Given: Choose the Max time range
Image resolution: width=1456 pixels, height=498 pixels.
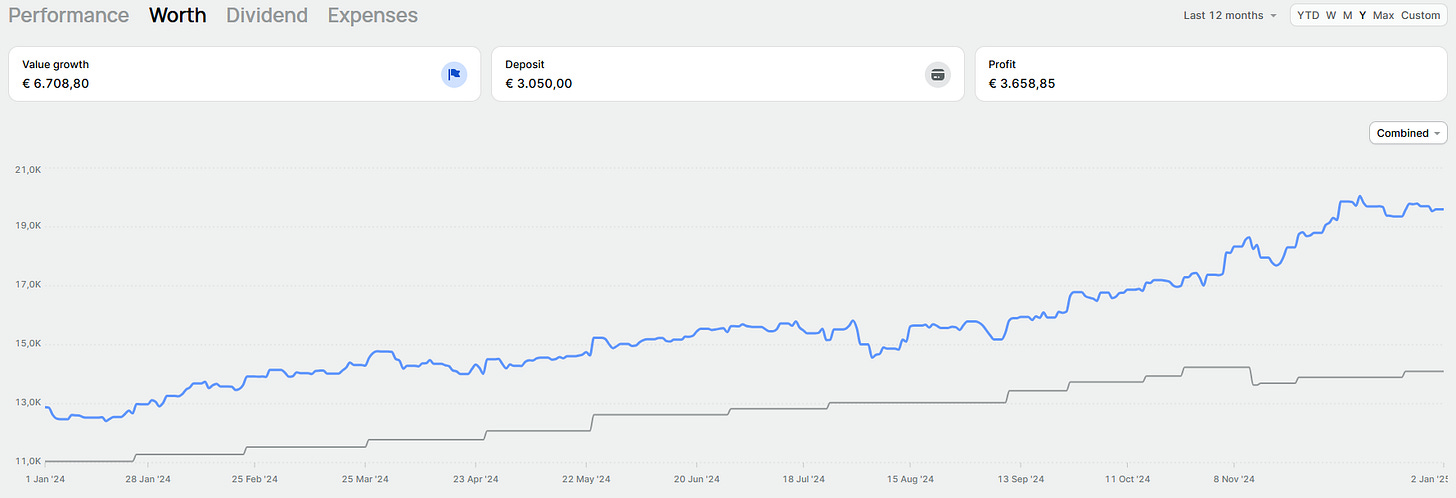Looking at the screenshot, I should point(1384,15).
